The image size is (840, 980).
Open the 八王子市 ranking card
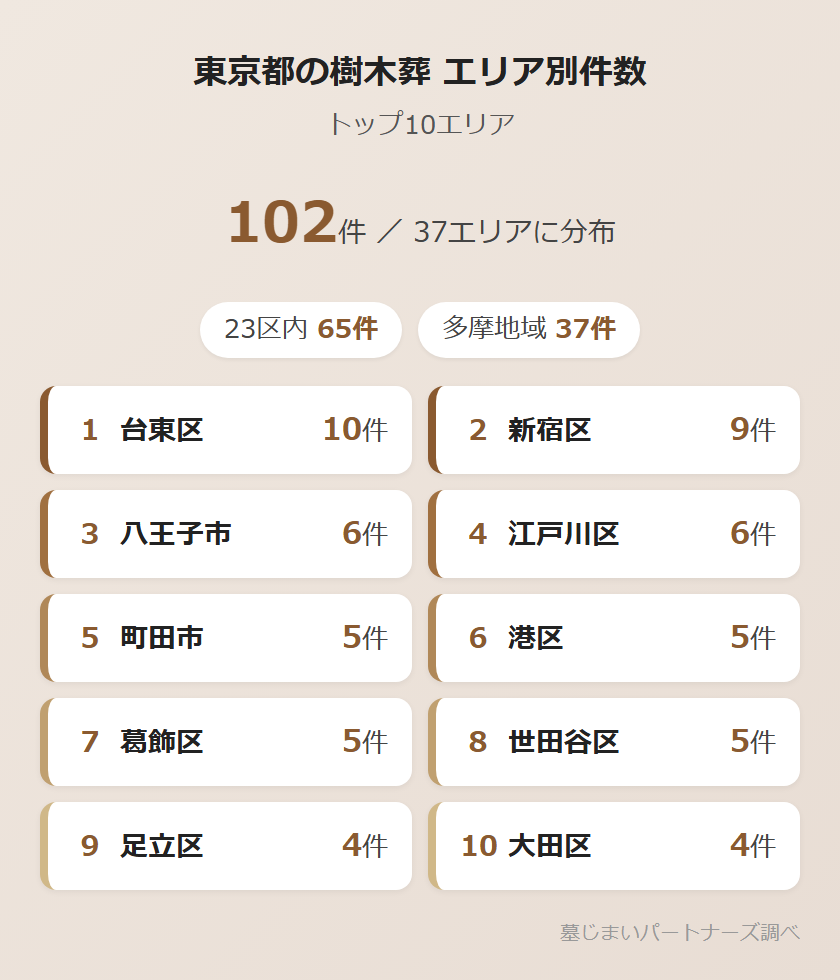click(227, 534)
